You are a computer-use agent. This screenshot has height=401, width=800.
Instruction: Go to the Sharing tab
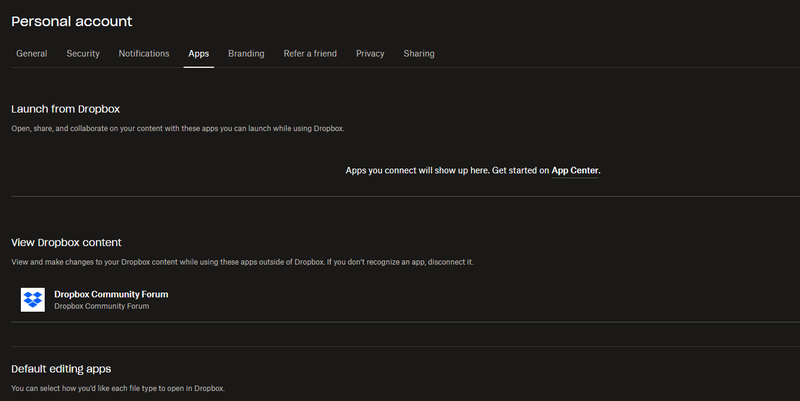tap(419, 54)
